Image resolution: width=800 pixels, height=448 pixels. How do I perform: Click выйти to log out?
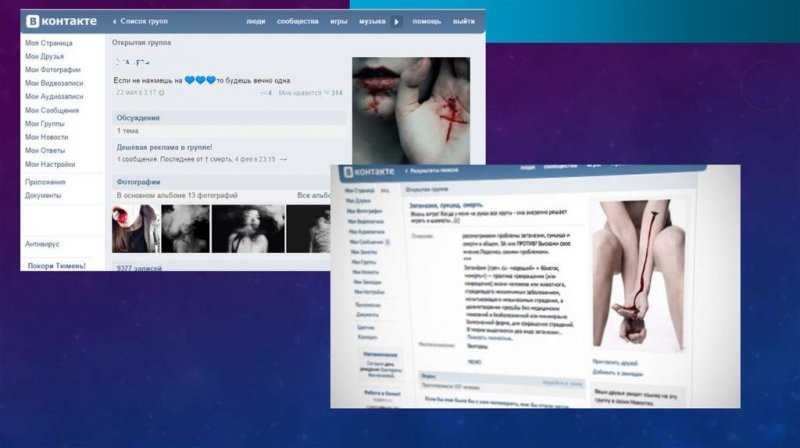[x=464, y=21]
